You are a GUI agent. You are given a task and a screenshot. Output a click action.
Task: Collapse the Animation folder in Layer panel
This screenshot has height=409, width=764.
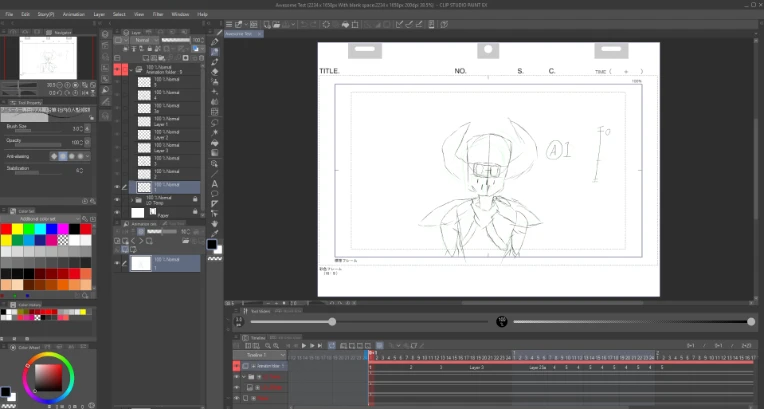pos(132,69)
